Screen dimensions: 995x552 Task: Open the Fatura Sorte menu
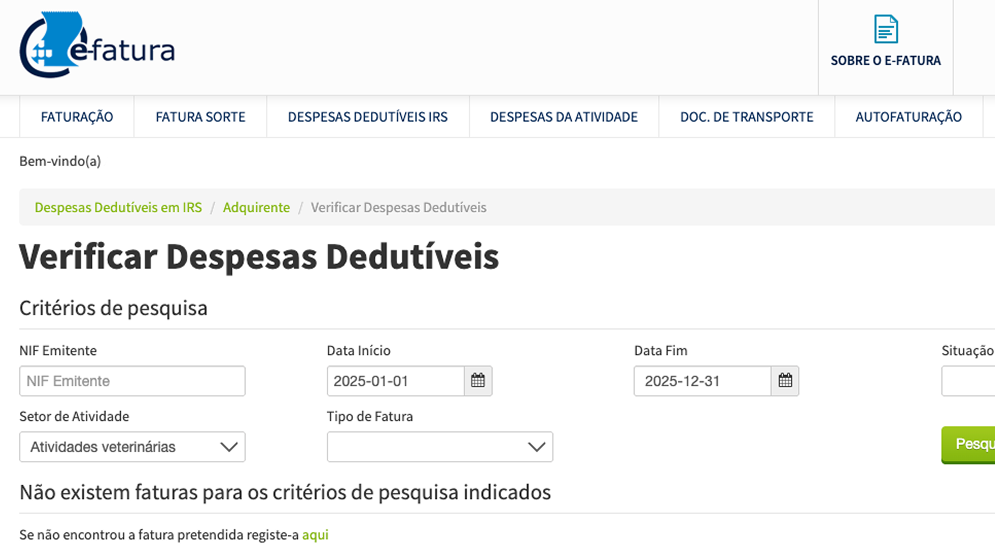200,117
